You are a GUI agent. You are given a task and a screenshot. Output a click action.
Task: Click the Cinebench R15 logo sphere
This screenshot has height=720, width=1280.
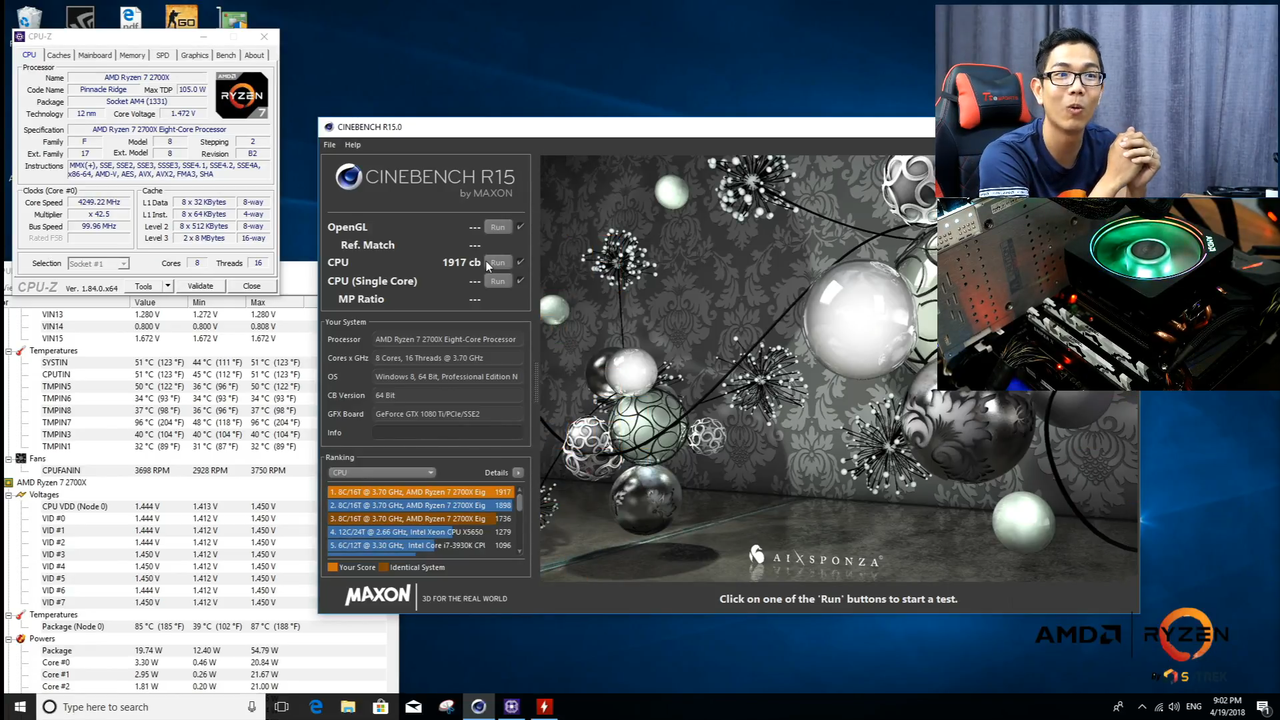tap(348, 177)
